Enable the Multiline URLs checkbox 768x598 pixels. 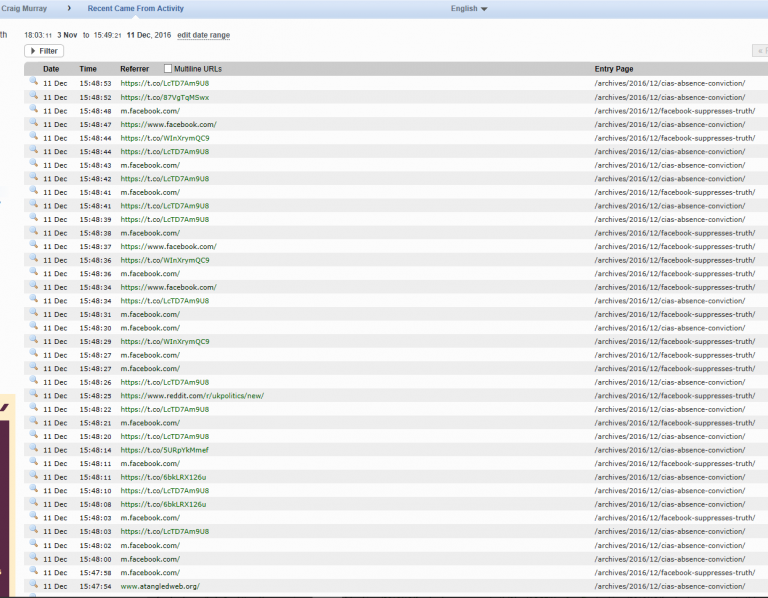pyautogui.click(x=168, y=69)
